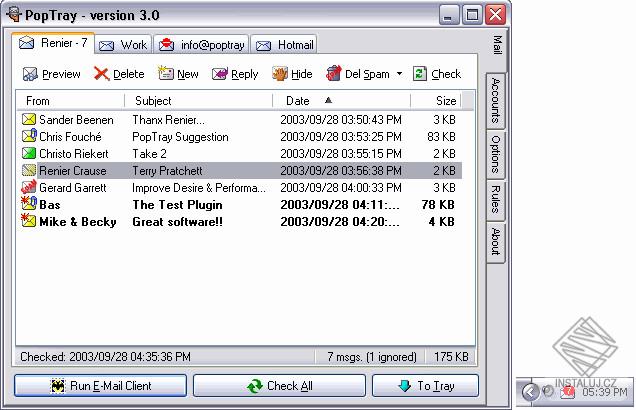
Task: Click the green arrows icon on Check All
Action: [255, 386]
